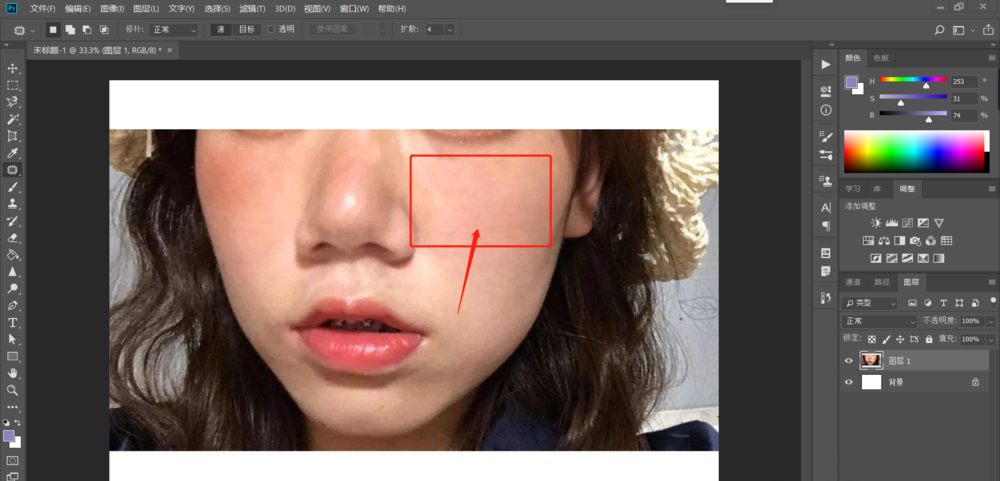Open the layer blend mode dropdown 正常
The height and width of the screenshot is (481, 1000).
[879, 321]
